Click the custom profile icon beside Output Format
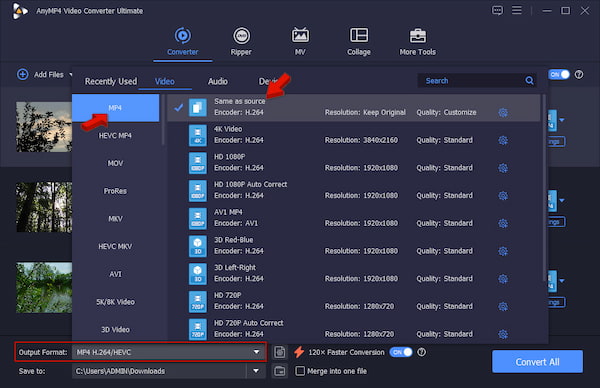 [x=280, y=352]
